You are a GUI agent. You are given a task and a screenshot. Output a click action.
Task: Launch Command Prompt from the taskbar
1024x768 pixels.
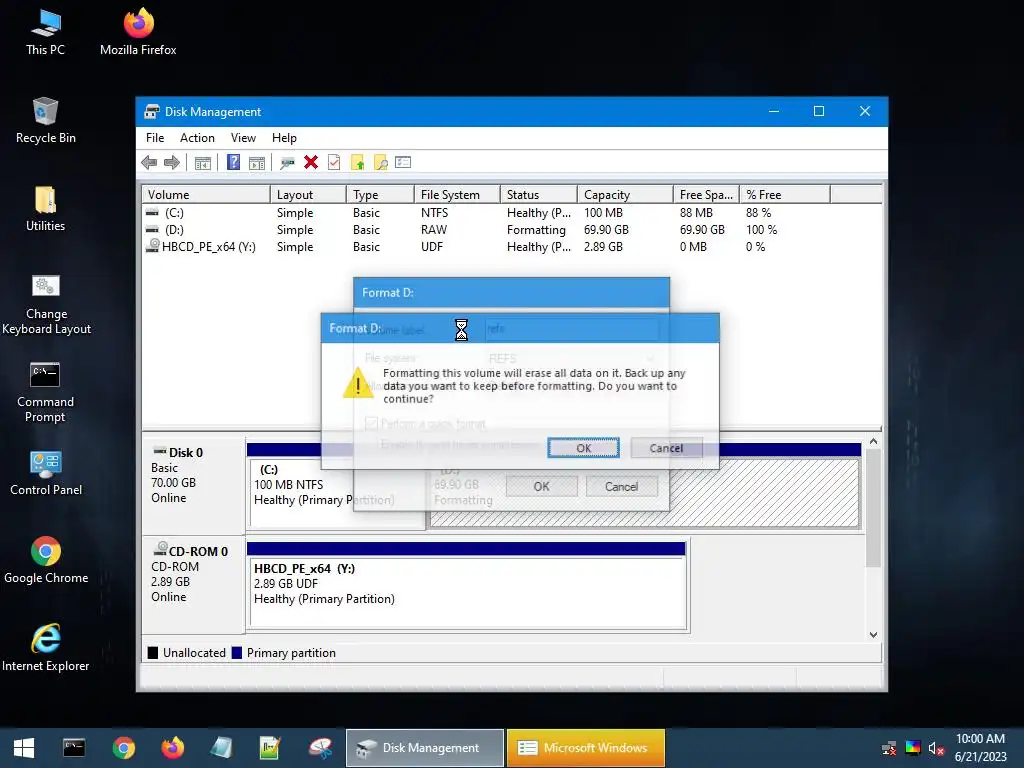pyautogui.click(x=74, y=748)
